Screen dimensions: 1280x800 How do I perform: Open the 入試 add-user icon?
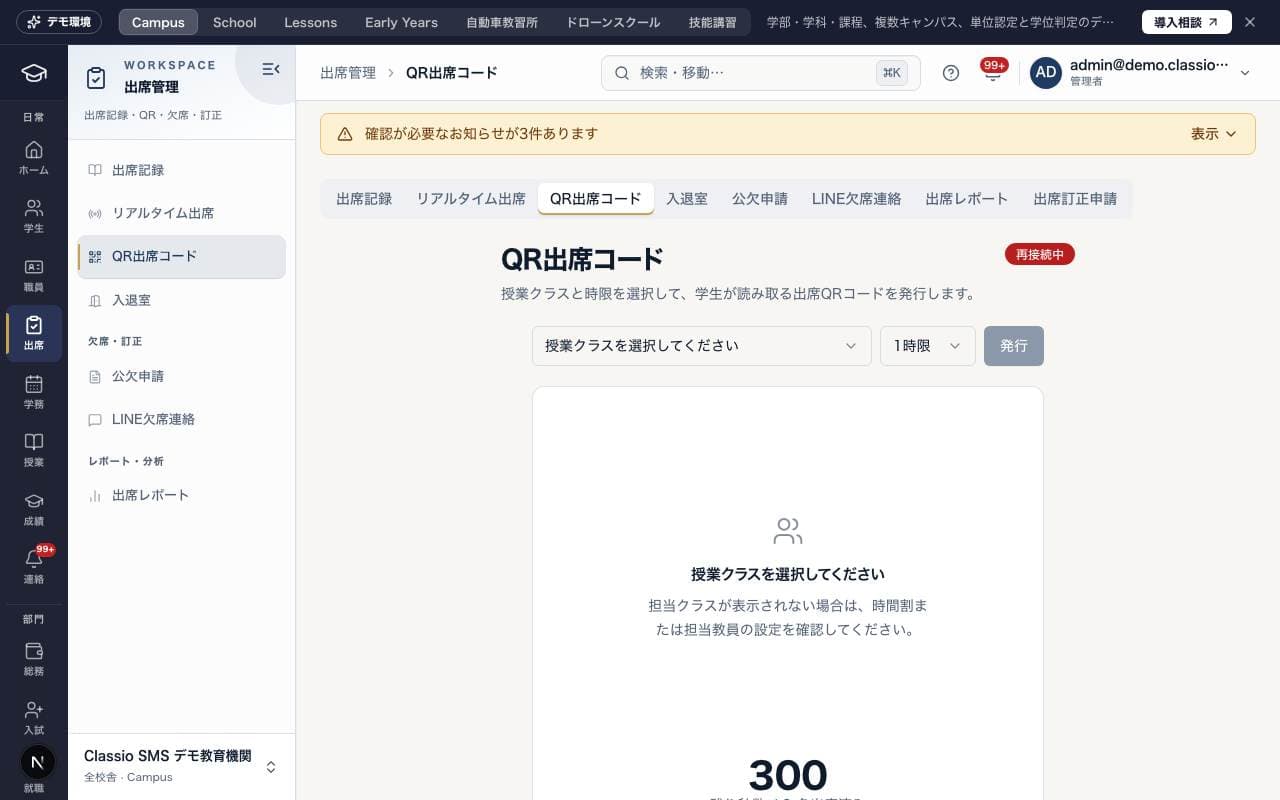pyautogui.click(x=34, y=718)
